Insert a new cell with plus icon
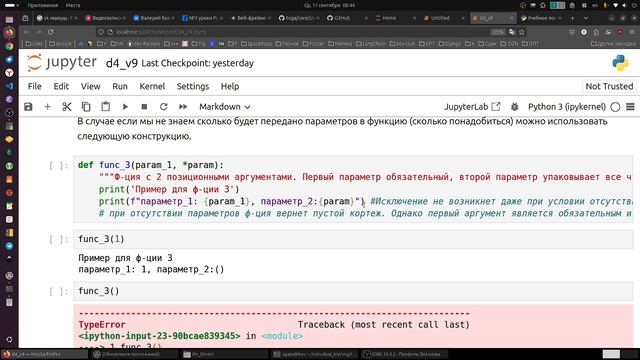Screen dimensions: 640x360 coord(47,107)
